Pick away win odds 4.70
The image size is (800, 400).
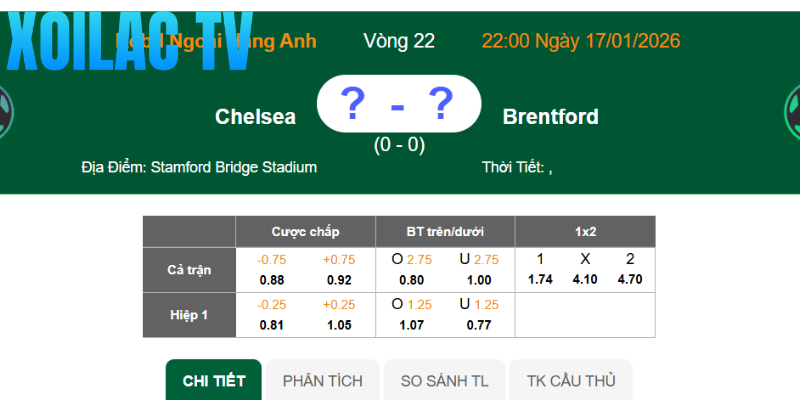630,280
